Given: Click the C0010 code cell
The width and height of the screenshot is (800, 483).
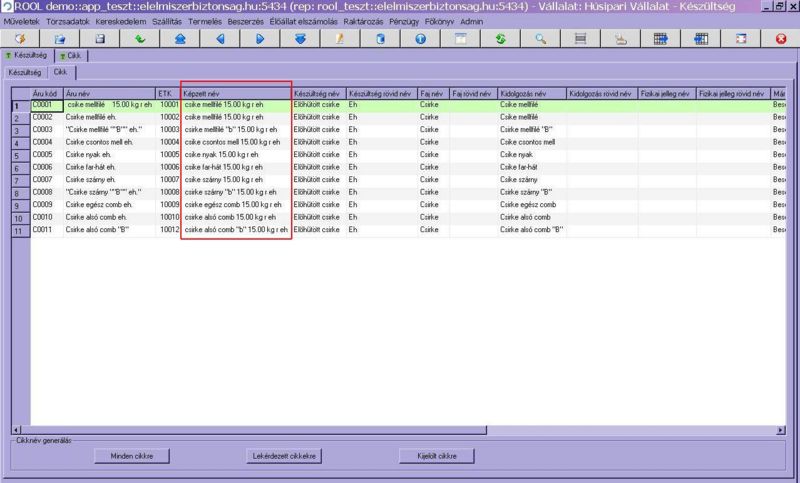Looking at the screenshot, I should pyautogui.click(x=47, y=217).
